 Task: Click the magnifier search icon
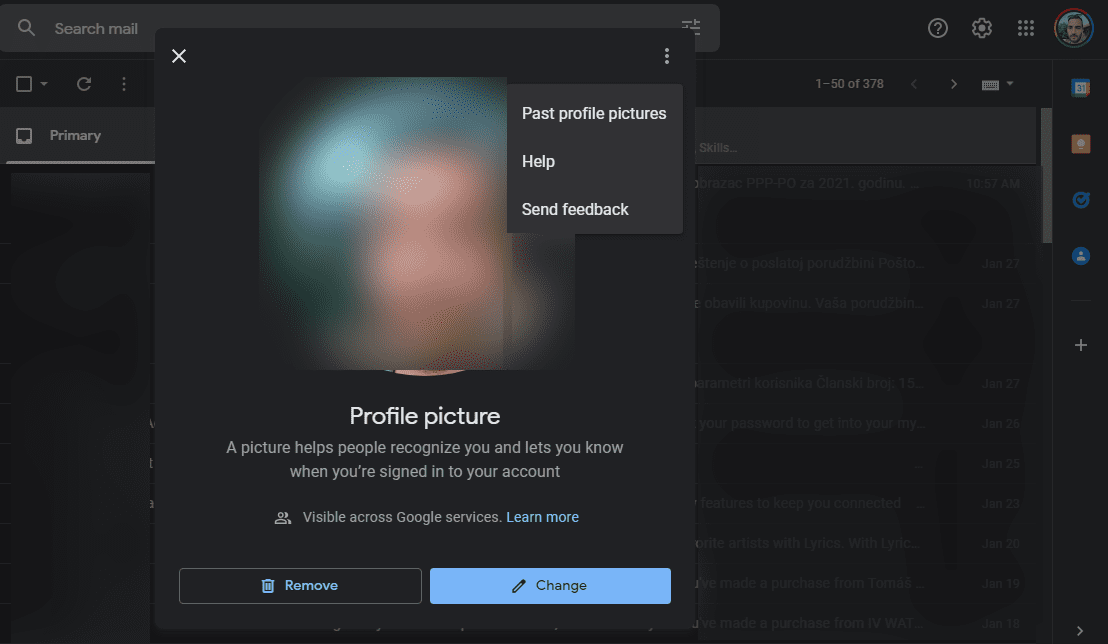tap(26, 28)
